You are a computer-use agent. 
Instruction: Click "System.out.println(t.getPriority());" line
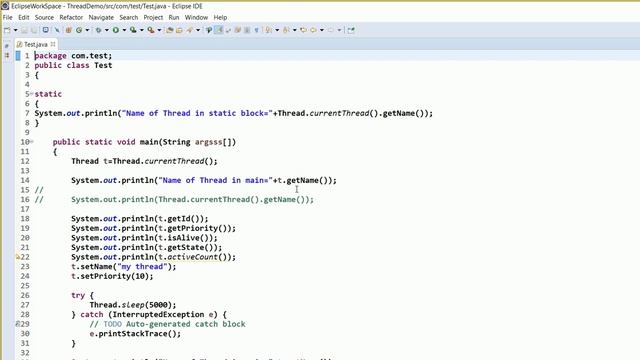[153, 228]
